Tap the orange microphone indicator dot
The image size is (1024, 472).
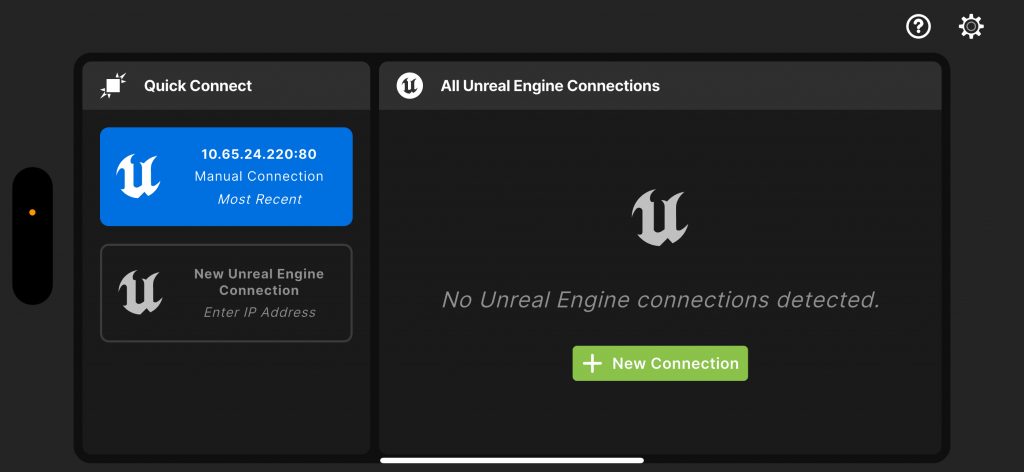[32, 212]
